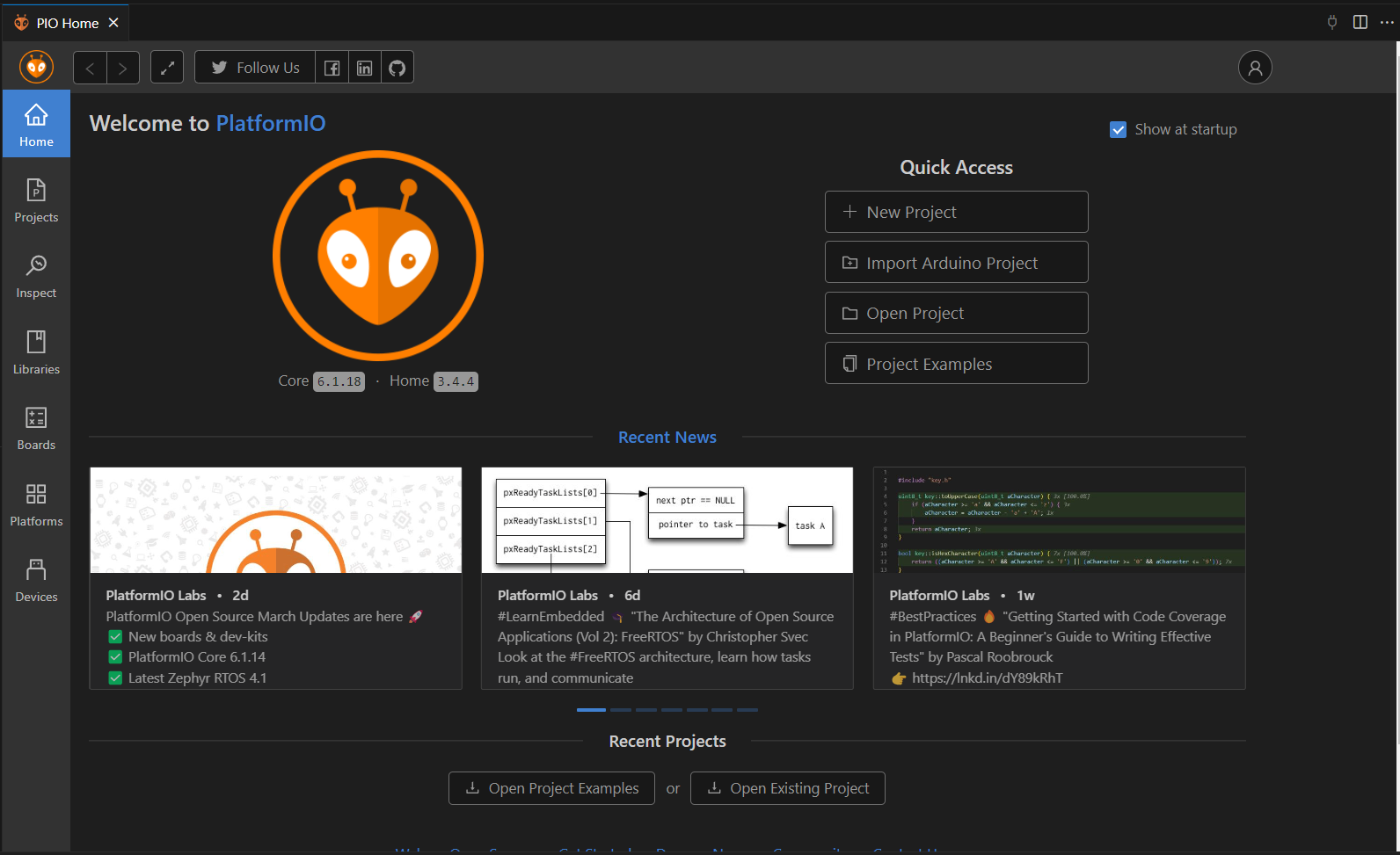This screenshot has height=855, width=1400.
Task: Click the Recent News heading
Action: pyautogui.click(x=667, y=437)
